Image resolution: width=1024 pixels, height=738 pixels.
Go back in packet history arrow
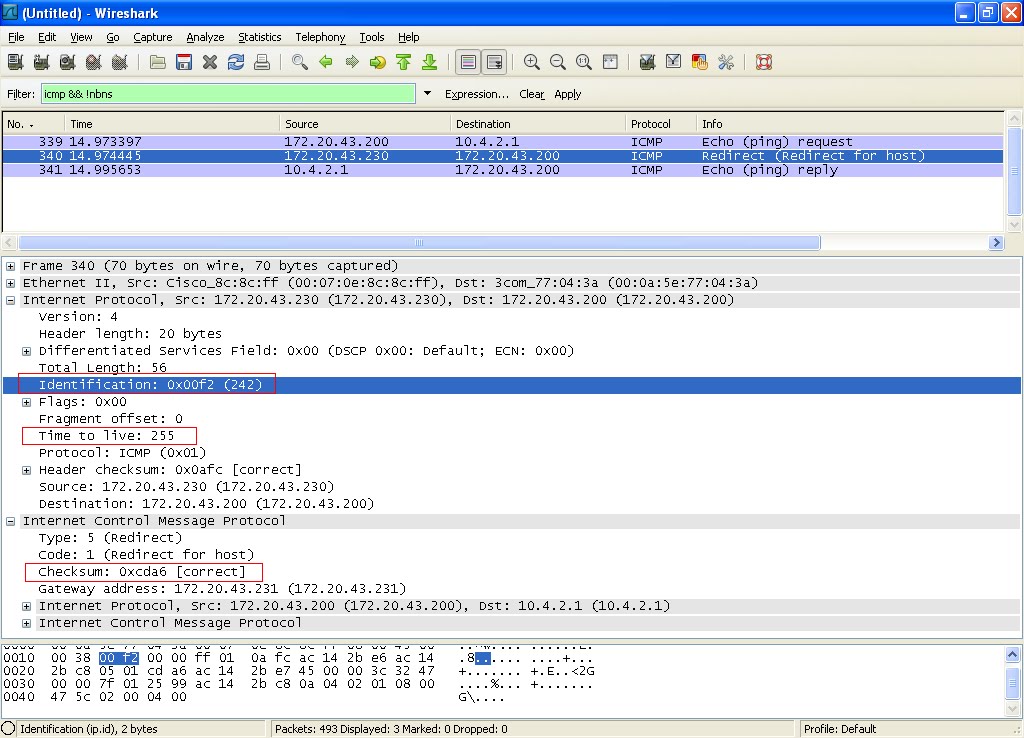click(326, 62)
